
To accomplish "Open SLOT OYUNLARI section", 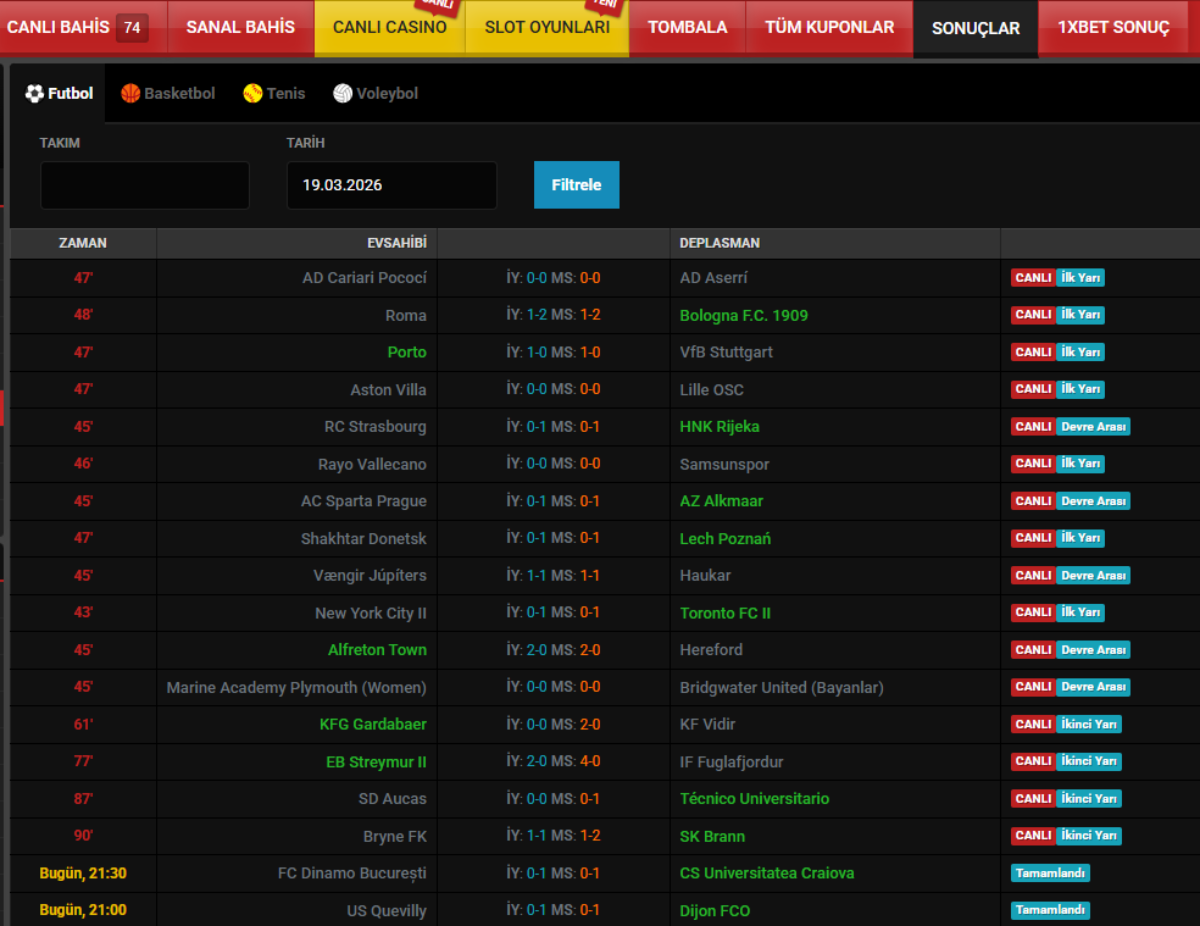I will pyautogui.click(x=547, y=28).
